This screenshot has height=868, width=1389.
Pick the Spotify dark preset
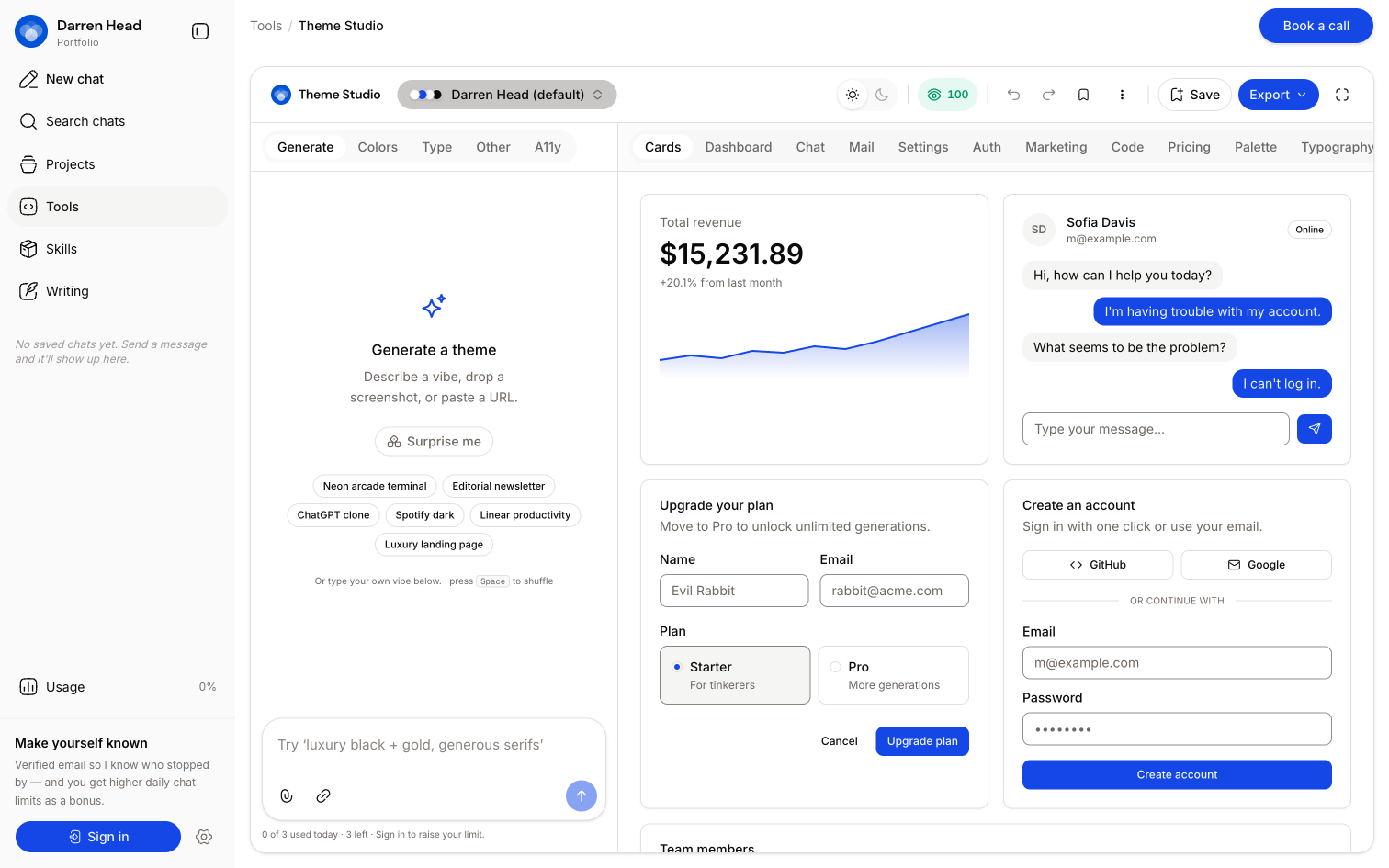click(424, 515)
